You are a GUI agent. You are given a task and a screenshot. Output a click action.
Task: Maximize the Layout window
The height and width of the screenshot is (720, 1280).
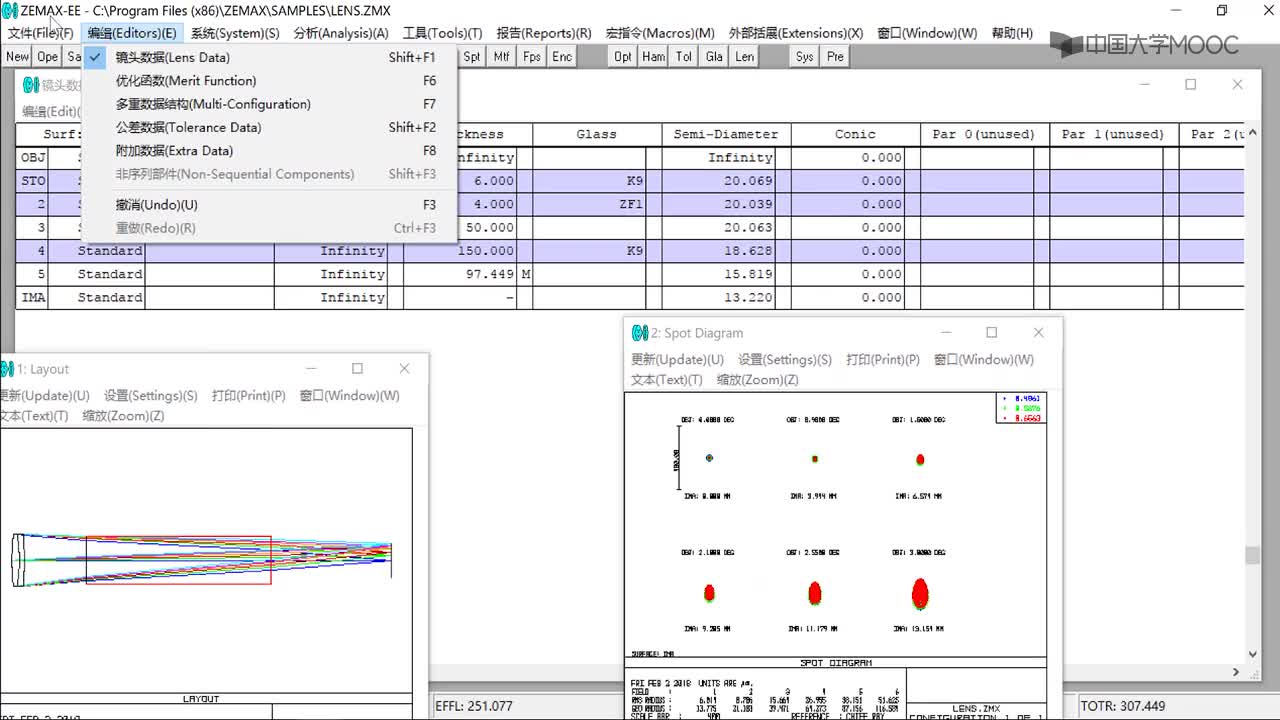[357, 368]
